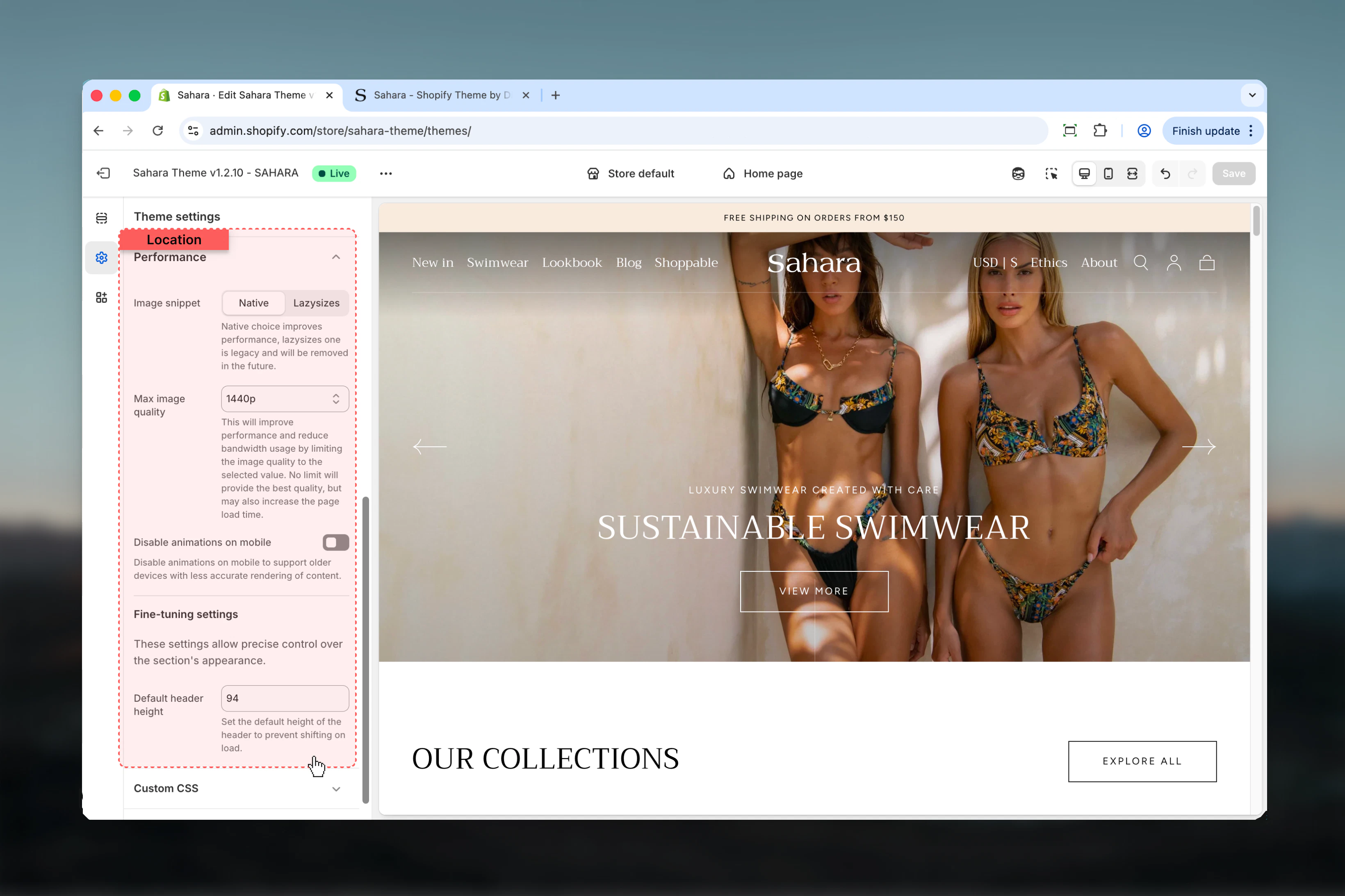Screen dimensions: 1345x896
Task: Click the Finish update button
Action: 1213,131
